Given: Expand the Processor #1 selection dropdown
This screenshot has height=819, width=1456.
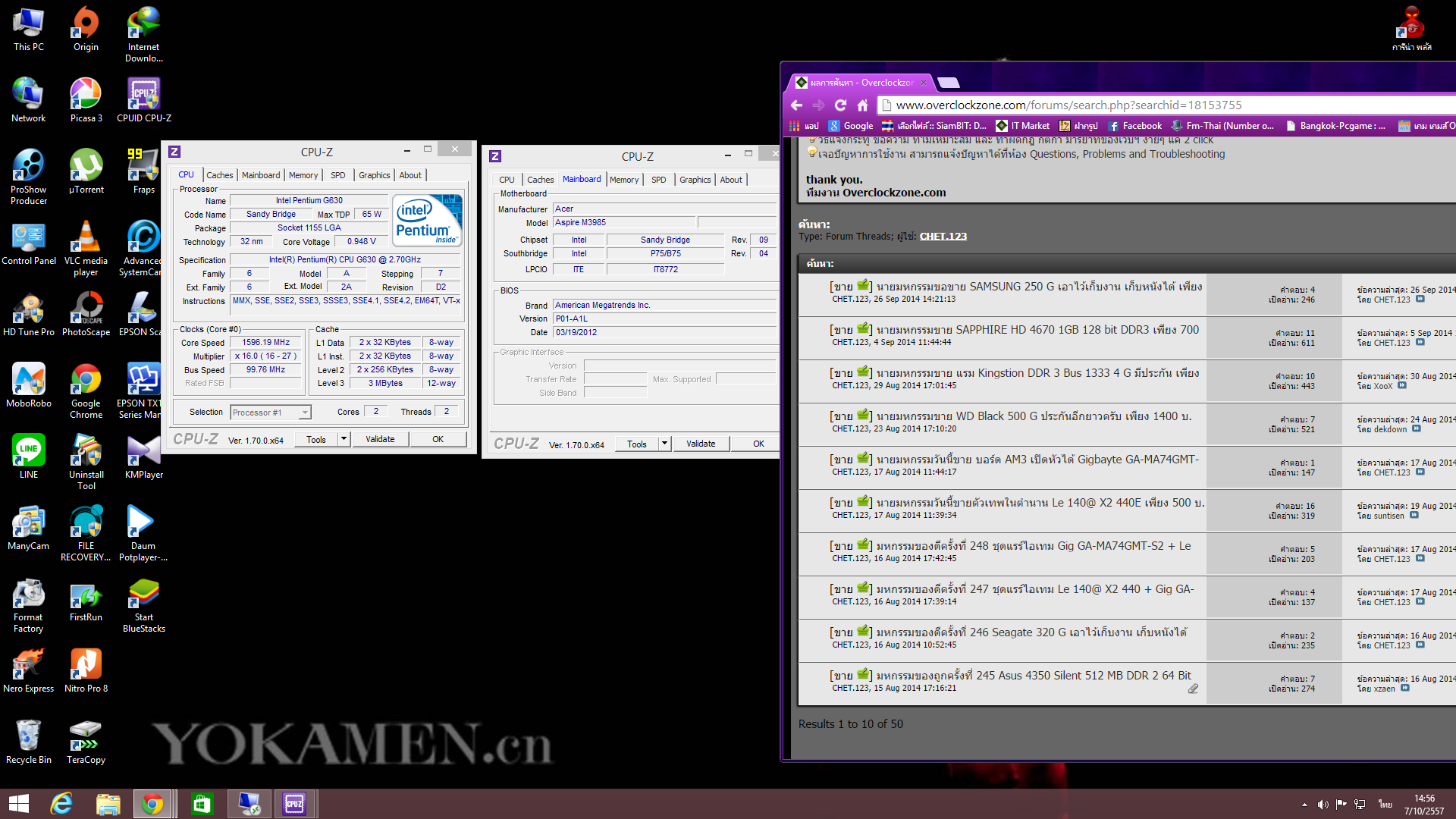Looking at the screenshot, I should click(x=305, y=413).
